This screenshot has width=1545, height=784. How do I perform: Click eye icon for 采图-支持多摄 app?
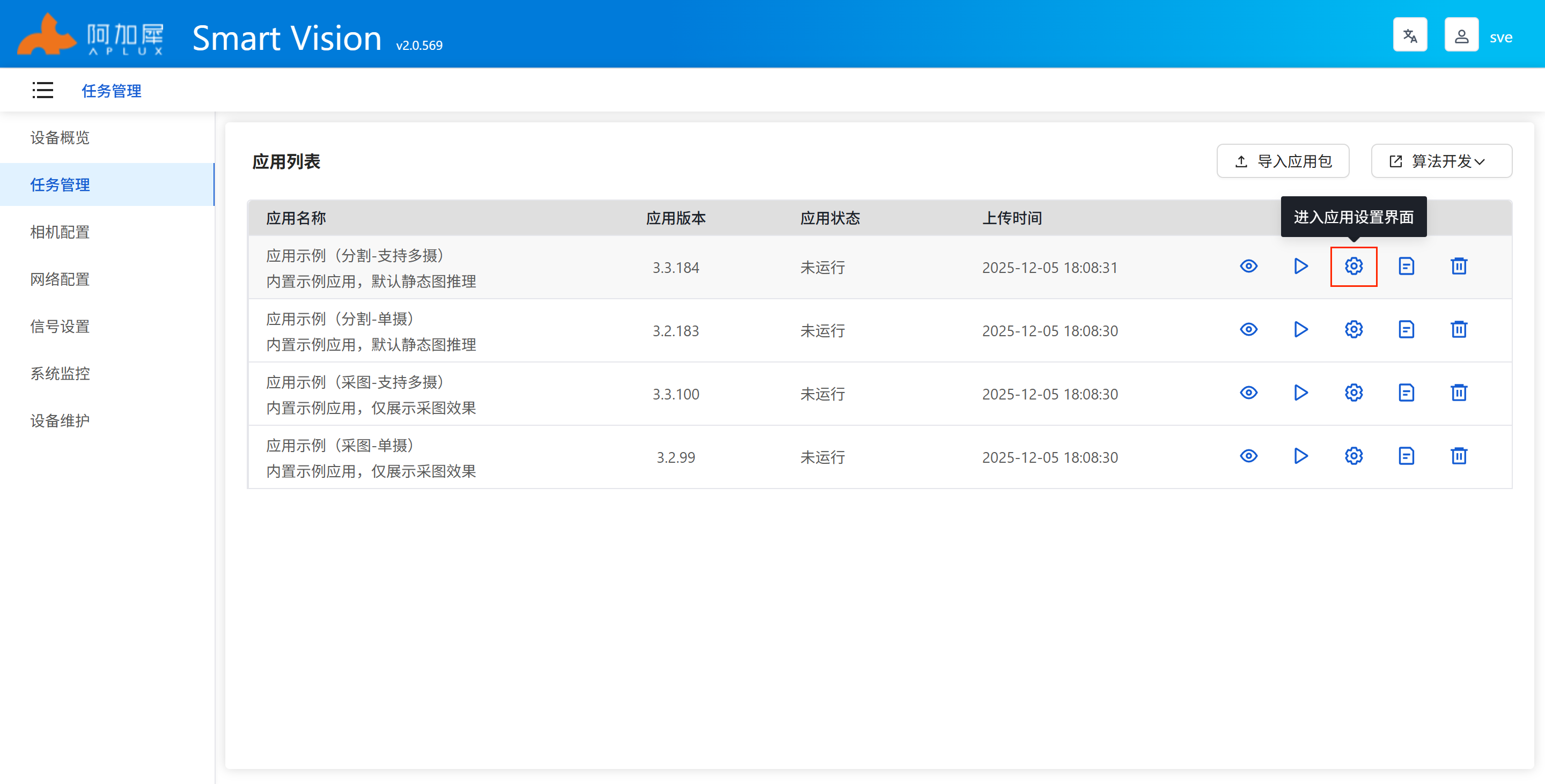(1248, 393)
